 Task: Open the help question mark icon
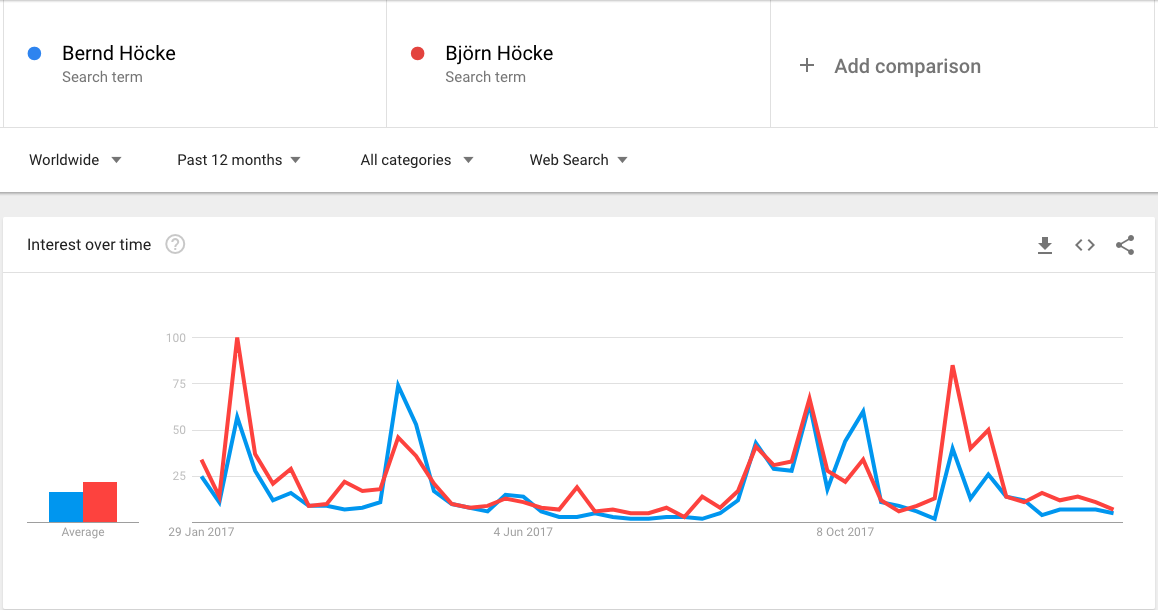pyautogui.click(x=175, y=244)
